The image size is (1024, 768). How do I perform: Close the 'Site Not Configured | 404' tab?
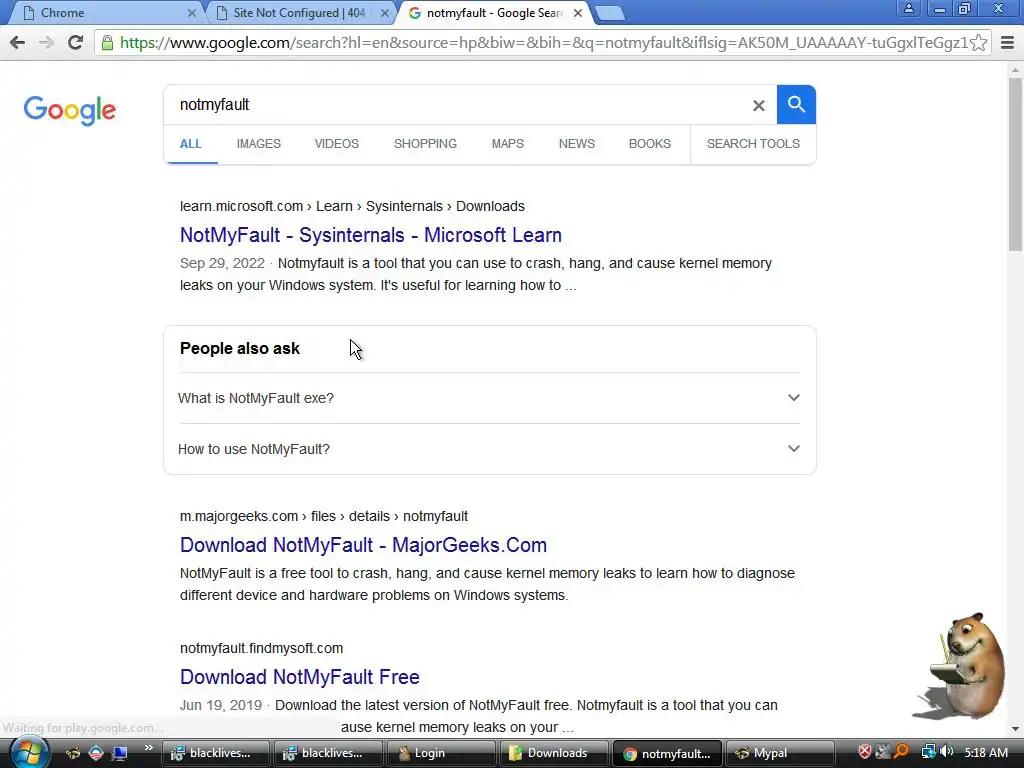[x=385, y=12]
